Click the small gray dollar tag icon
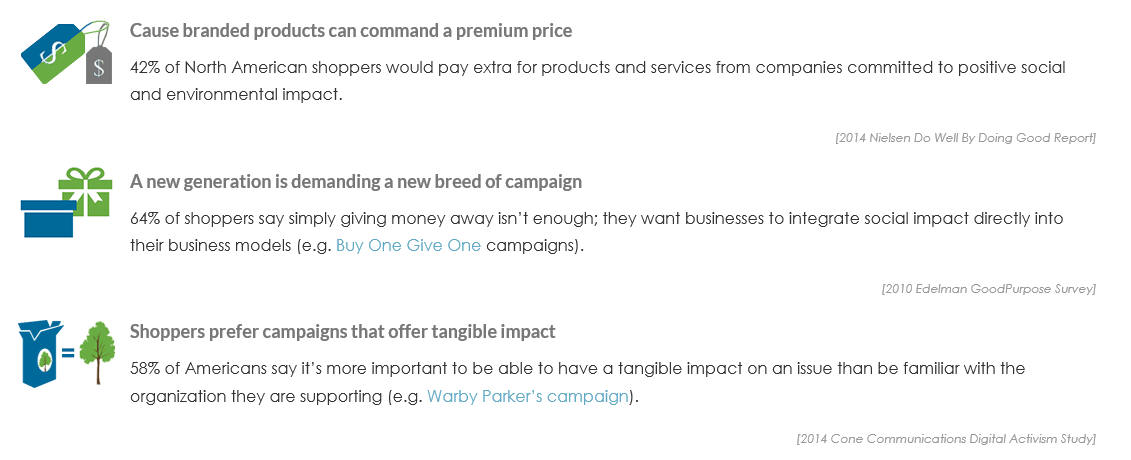Viewport: 1131px width, 460px height. click(99, 64)
